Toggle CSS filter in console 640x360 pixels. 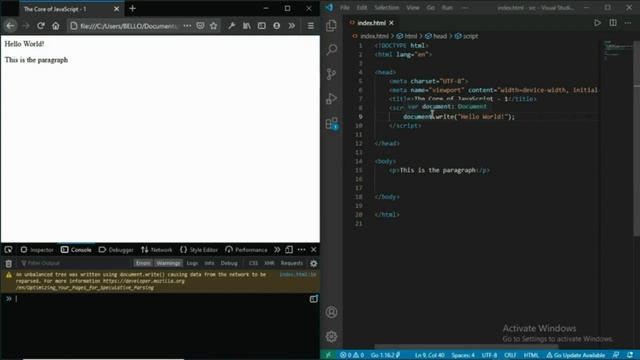(x=253, y=263)
